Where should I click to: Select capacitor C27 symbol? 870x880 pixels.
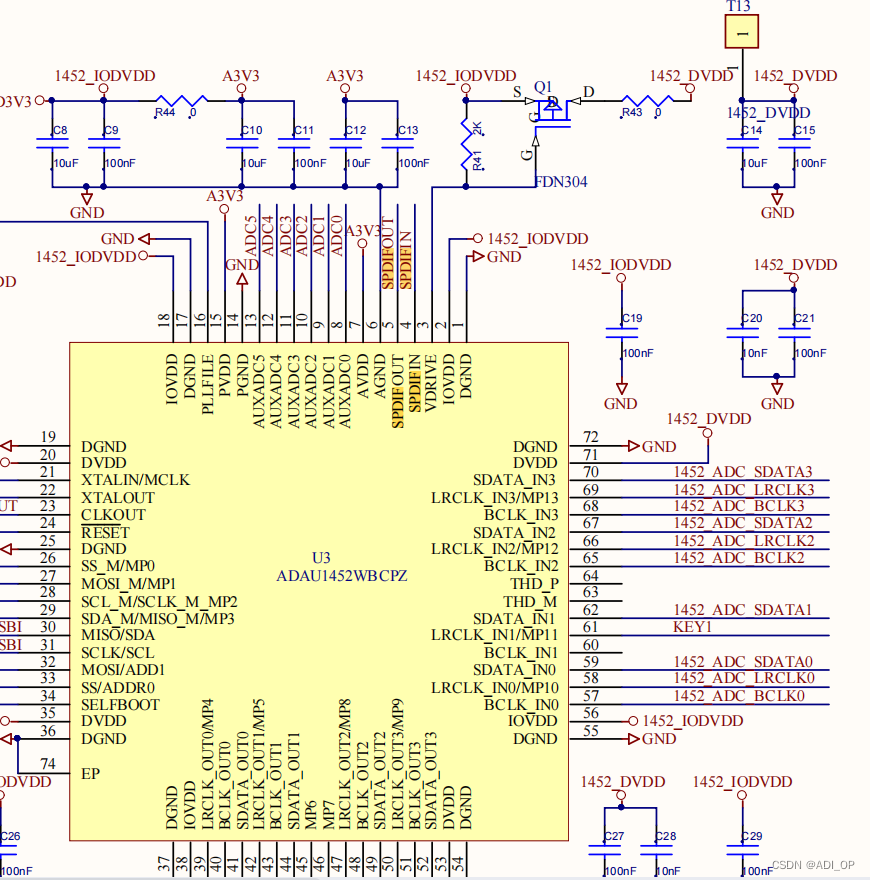click(605, 850)
